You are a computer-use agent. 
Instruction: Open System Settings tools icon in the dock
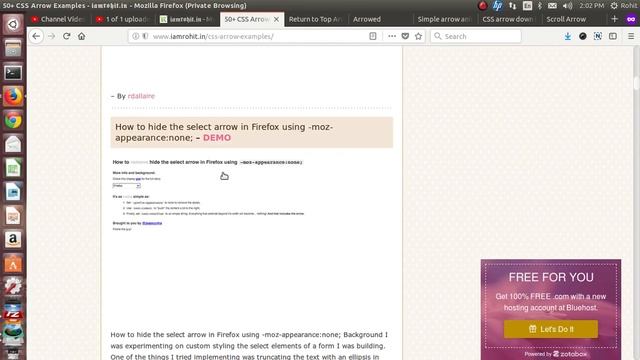tap(13, 287)
